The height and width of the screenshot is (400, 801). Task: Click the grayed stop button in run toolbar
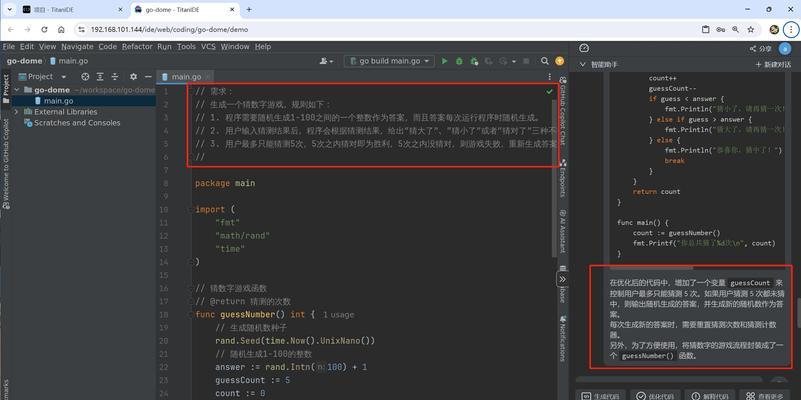[x=526, y=61]
